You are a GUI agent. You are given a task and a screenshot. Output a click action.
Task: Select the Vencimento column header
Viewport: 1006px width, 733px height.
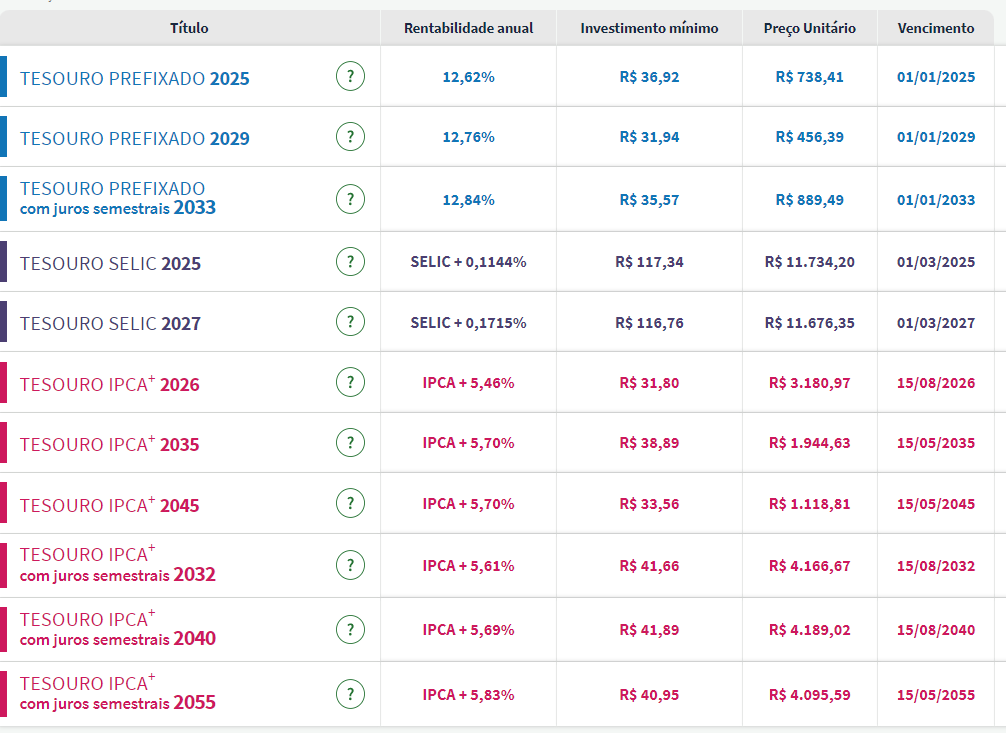tap(935, 28)
